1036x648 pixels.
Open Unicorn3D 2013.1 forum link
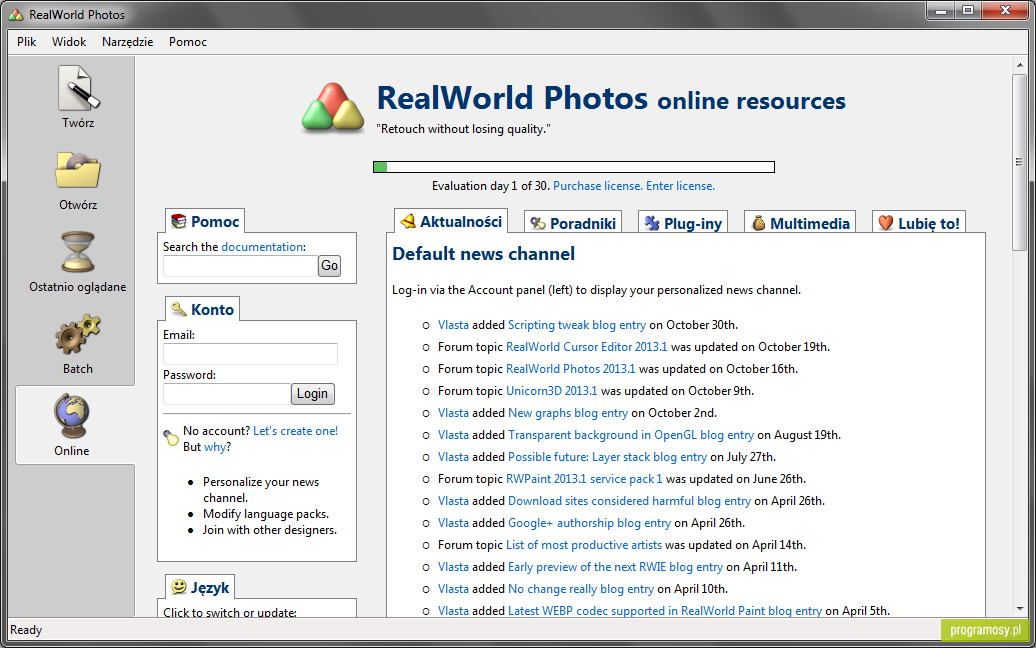552,391
